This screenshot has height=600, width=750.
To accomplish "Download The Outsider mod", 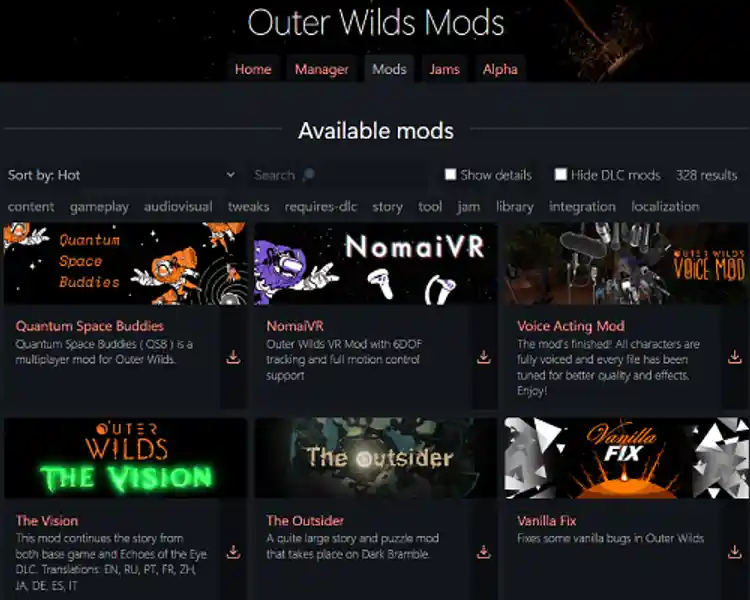I will (484, 552).
